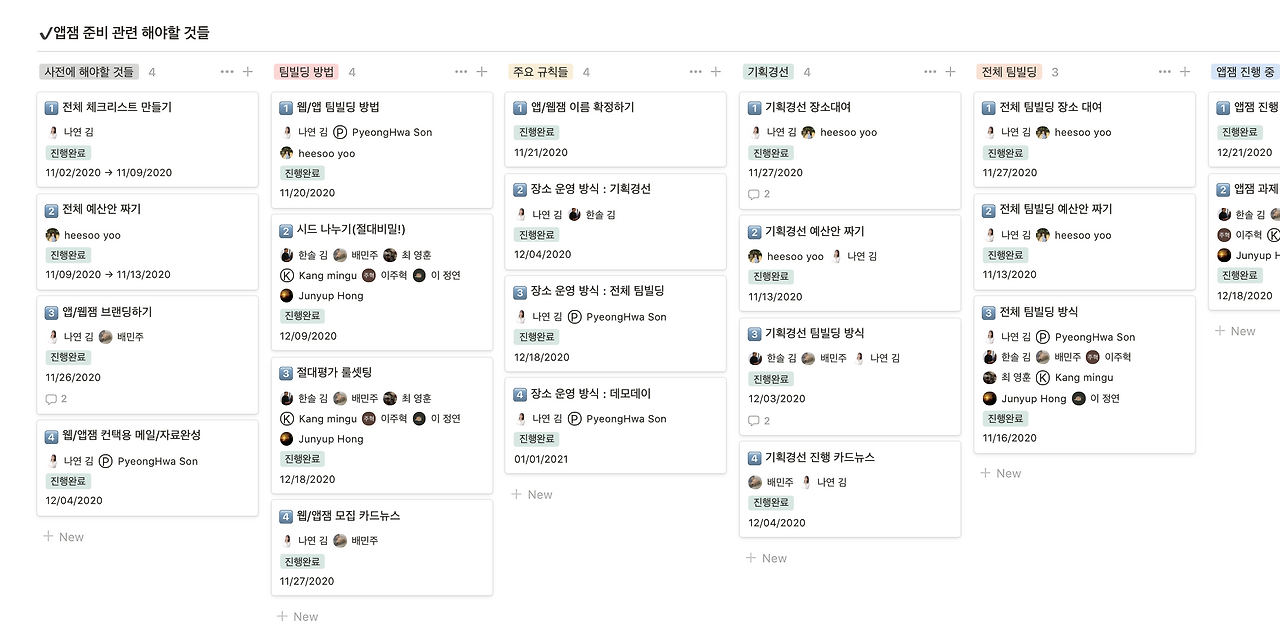The height and width of the screenshot is (641, 1280).
Task: Click comment bubble on 기획경선 팀빌딩 방식 card
Action: 759,421
